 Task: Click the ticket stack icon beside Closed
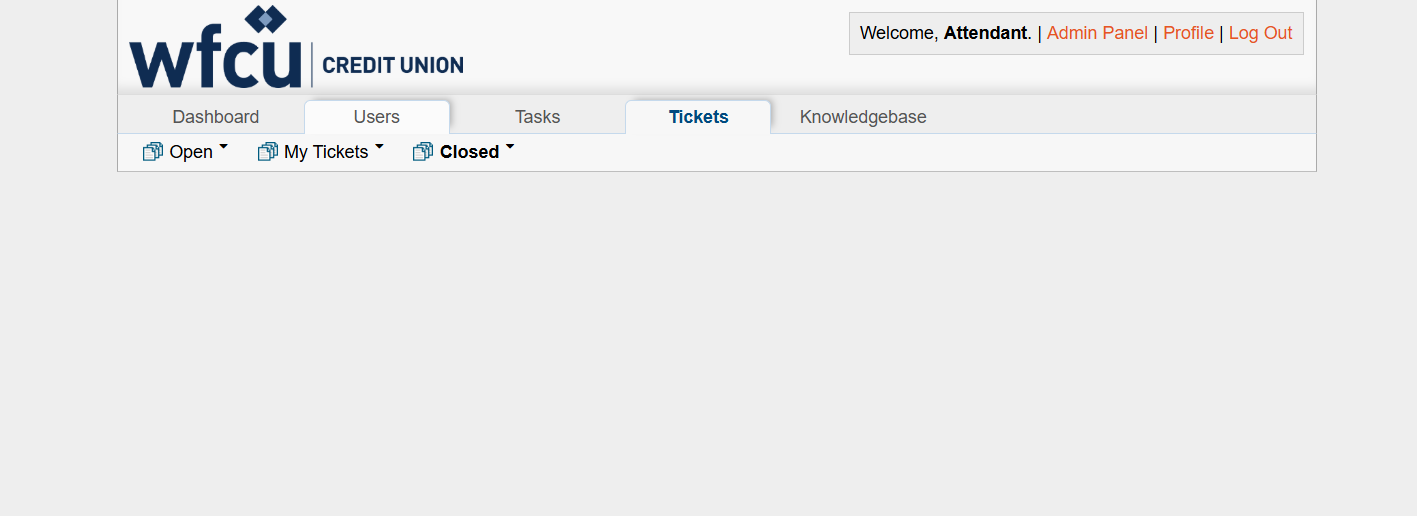pos(423,152)
